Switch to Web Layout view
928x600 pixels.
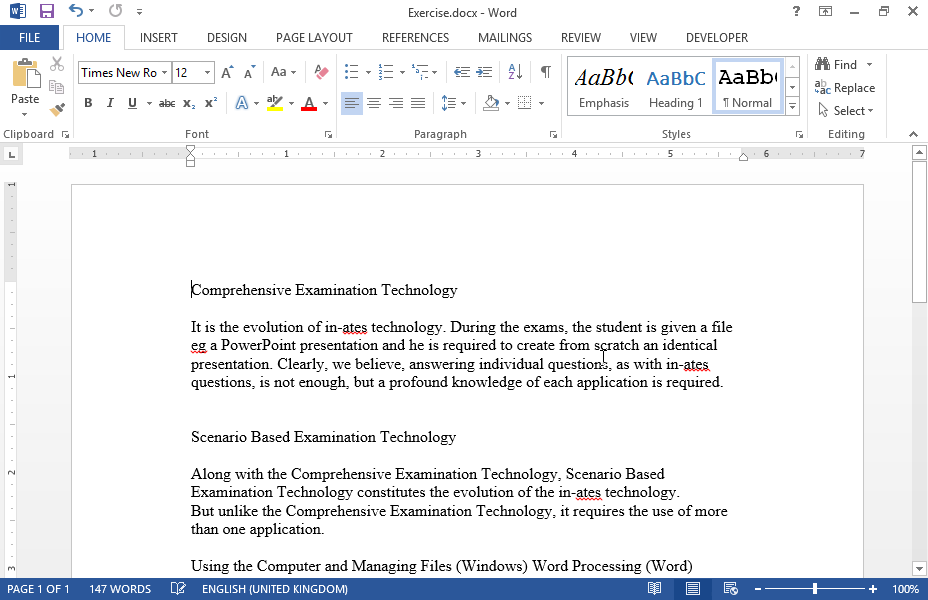(730, 589)
